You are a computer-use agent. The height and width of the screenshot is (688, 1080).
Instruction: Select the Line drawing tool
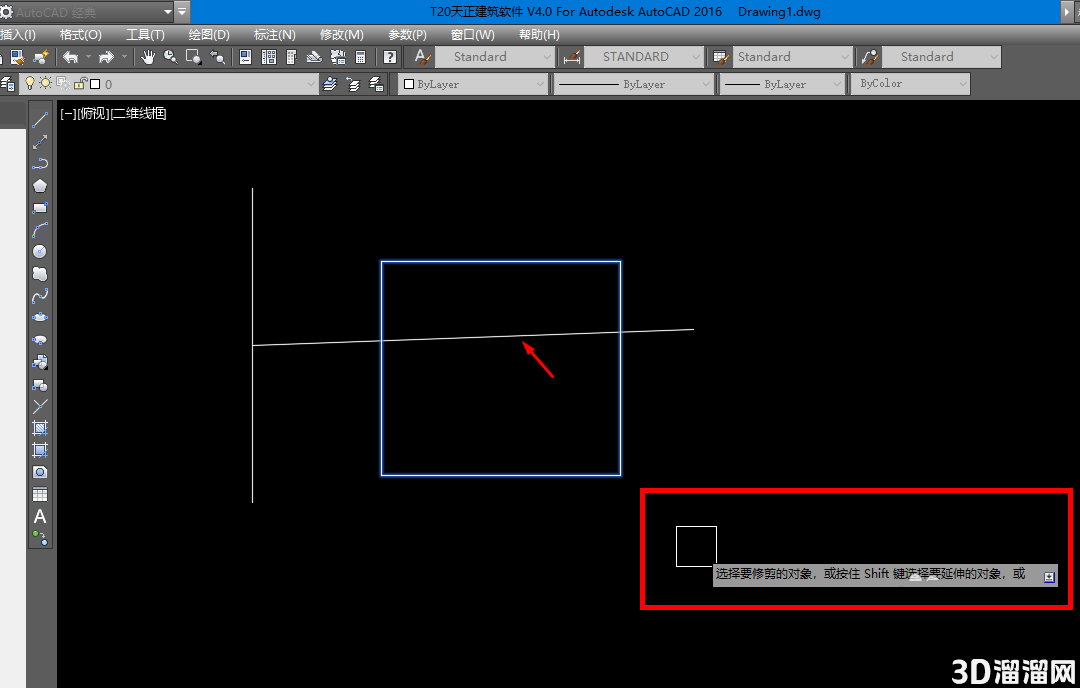click(x=40, y=119)
